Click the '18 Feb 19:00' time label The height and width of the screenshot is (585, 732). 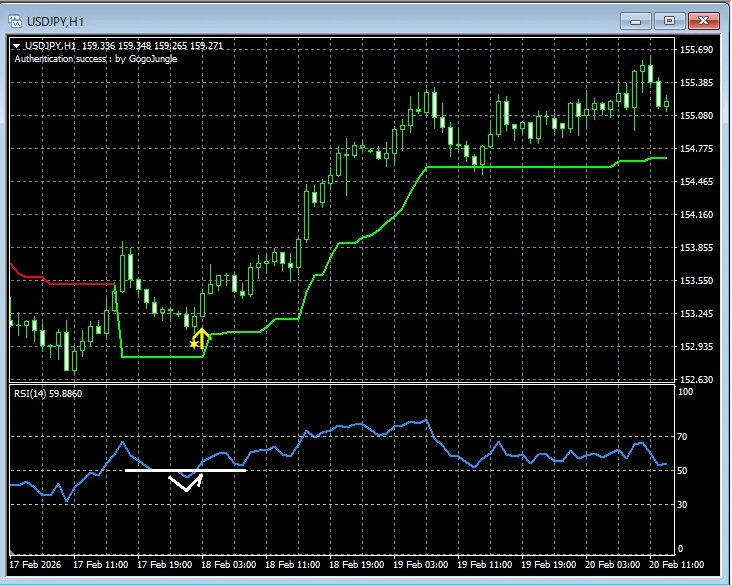click(x=356, y=564)
